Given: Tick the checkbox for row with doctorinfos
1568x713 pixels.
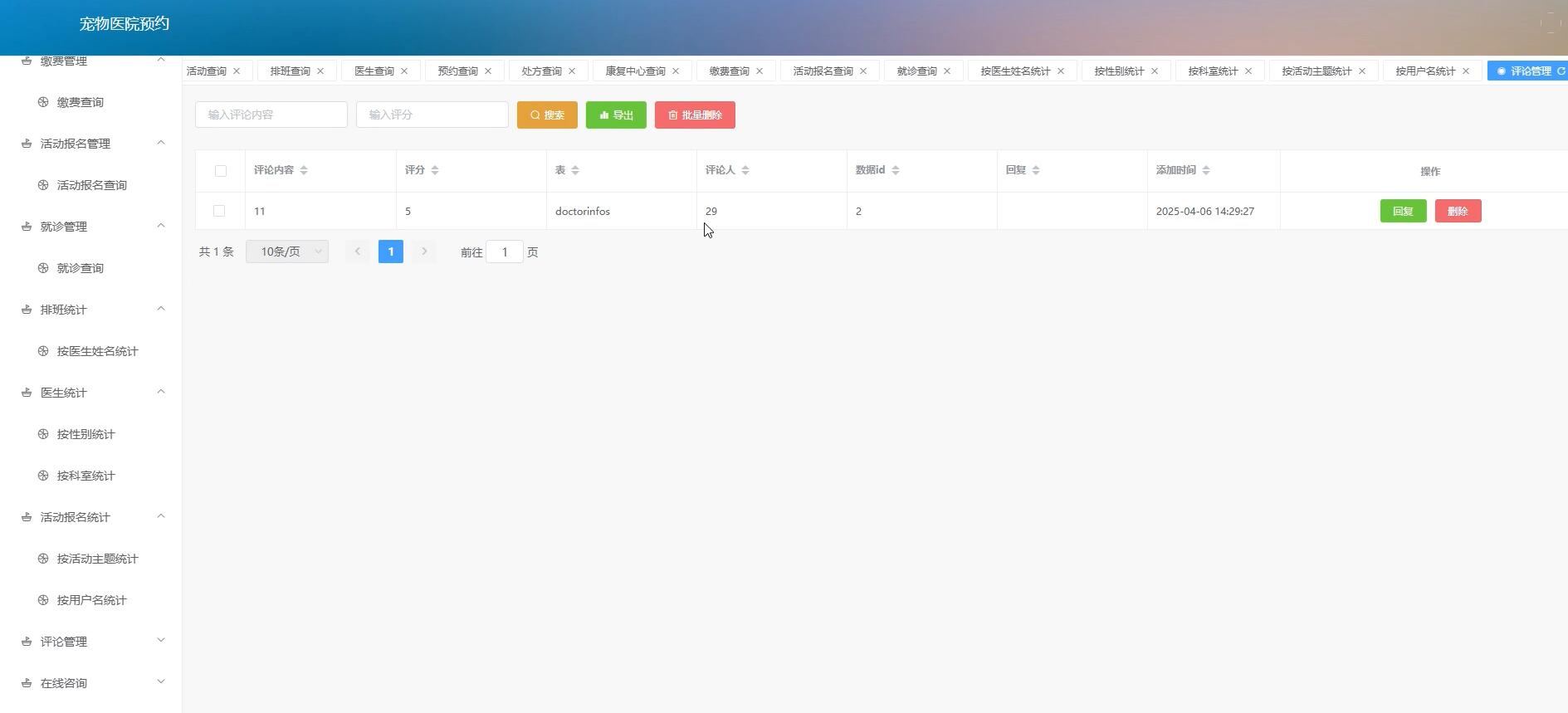Looking at the screenshot, I should pos(219,211).
